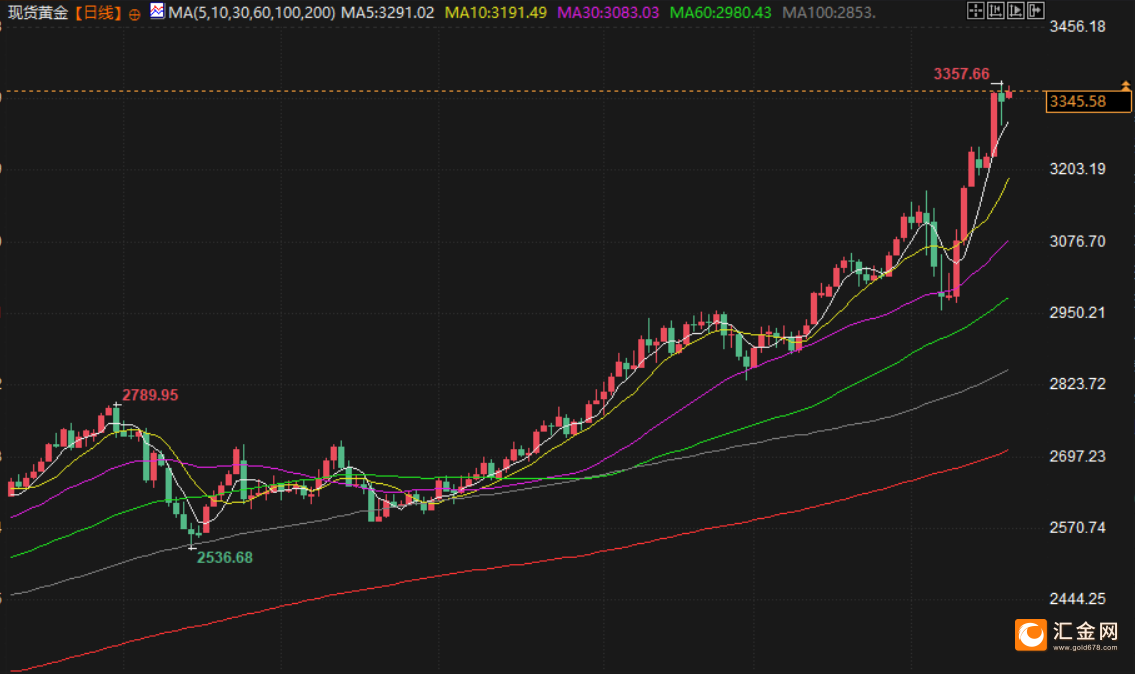Click the MA60:2980.43 value

tap(721, 13)
